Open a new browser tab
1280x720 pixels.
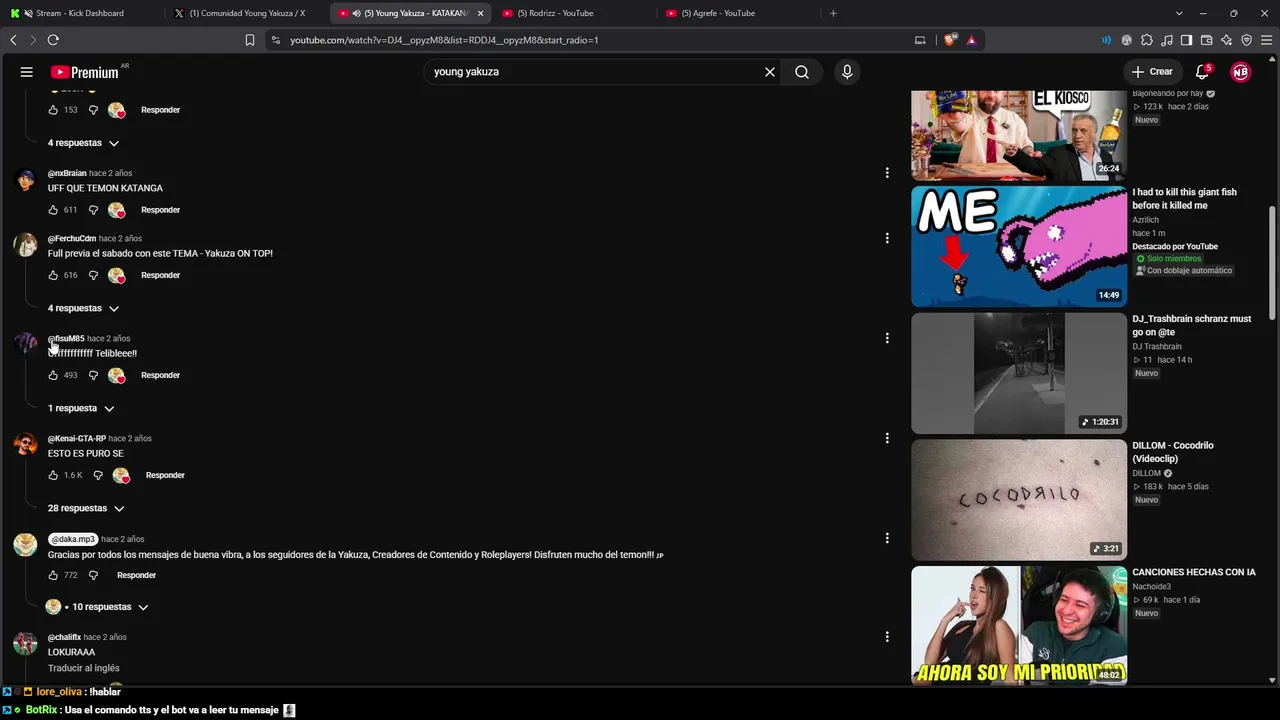pyautogui.click(x=833, y=13)
